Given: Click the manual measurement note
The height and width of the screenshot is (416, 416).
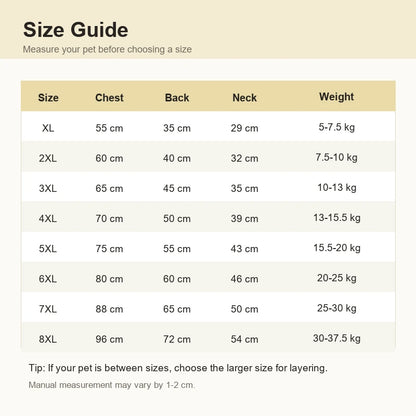Looking at the screenshot, I should 112,385.
